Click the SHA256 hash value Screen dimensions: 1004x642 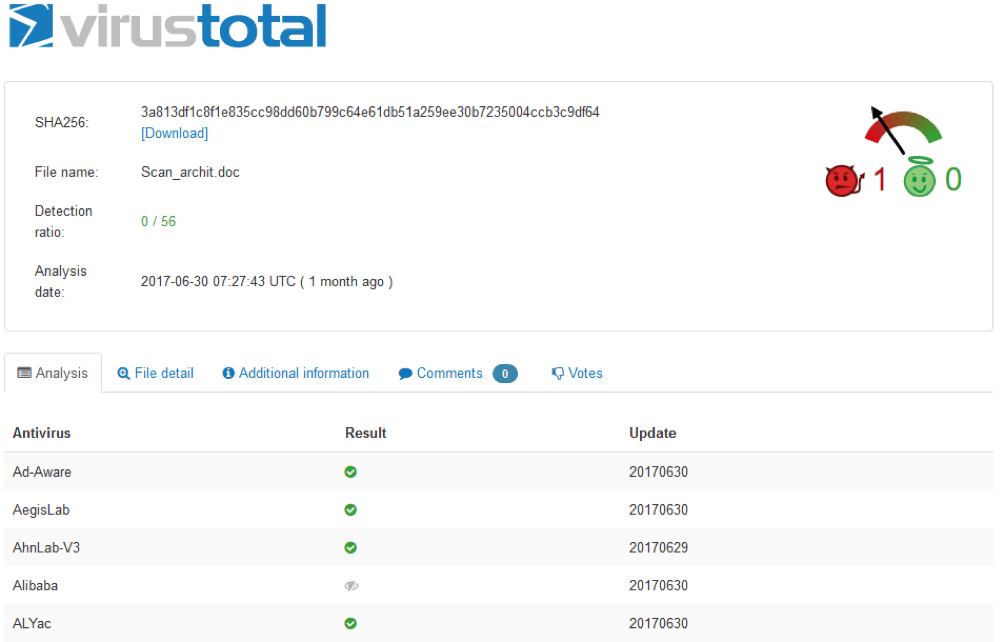(x=370, y=112)
